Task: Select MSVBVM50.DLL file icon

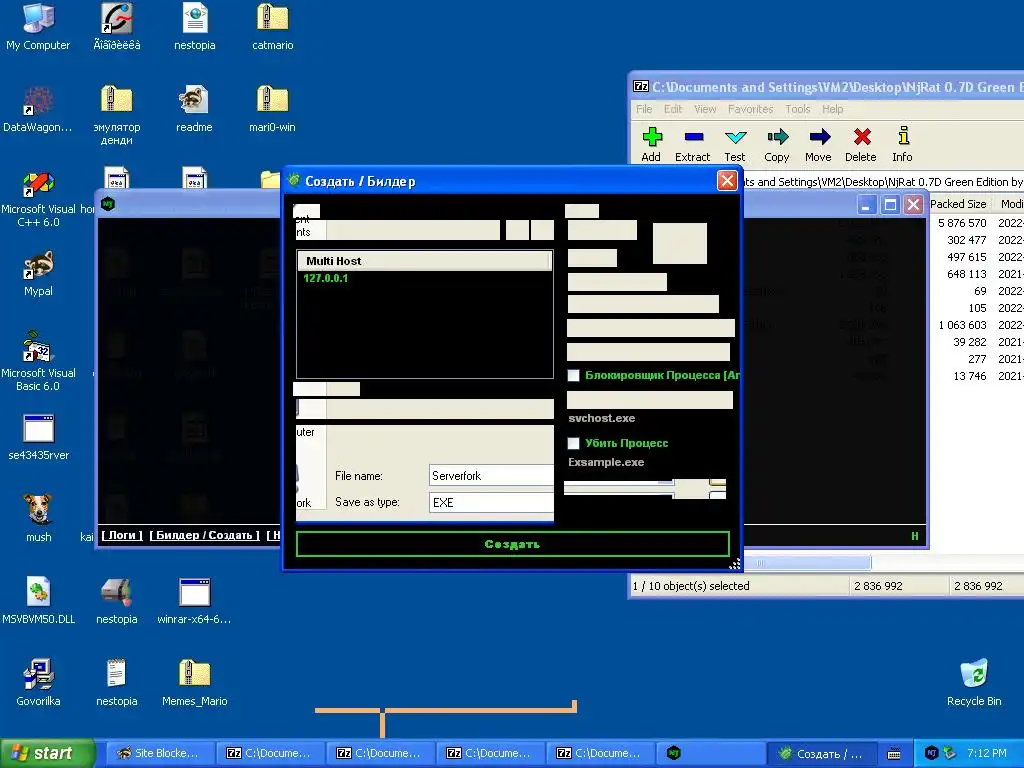Action: pyautogui.click(x=39, y=600)
